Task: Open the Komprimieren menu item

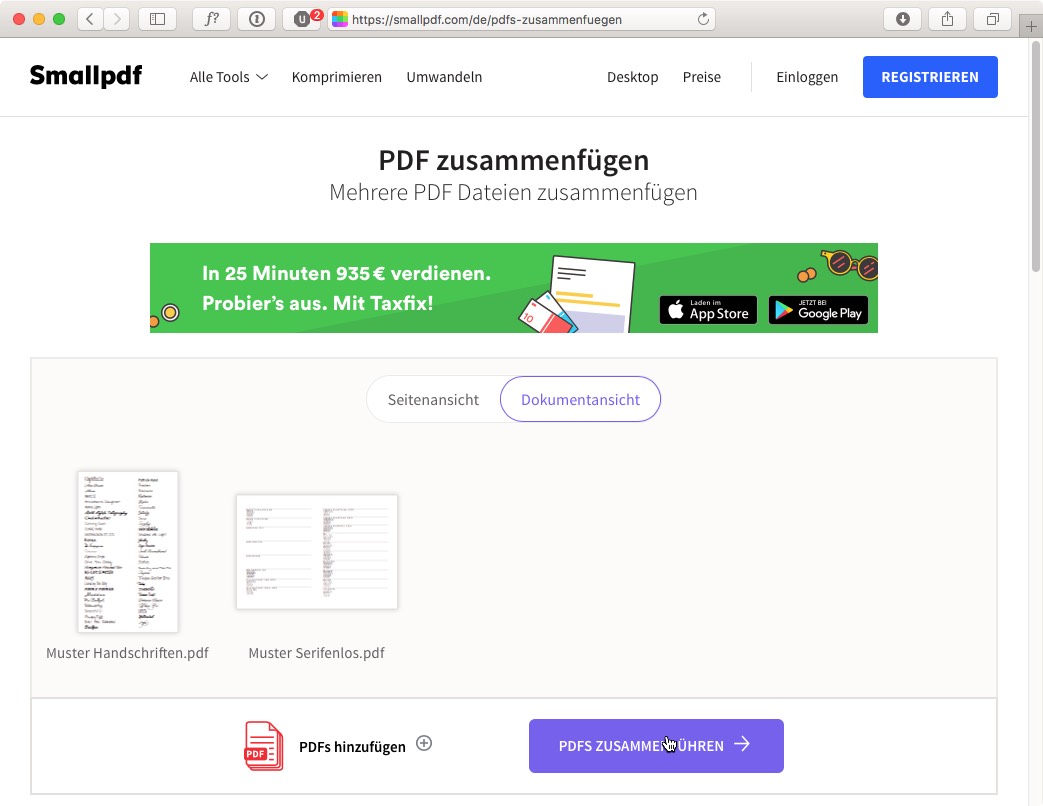Action: click(337, 77)
